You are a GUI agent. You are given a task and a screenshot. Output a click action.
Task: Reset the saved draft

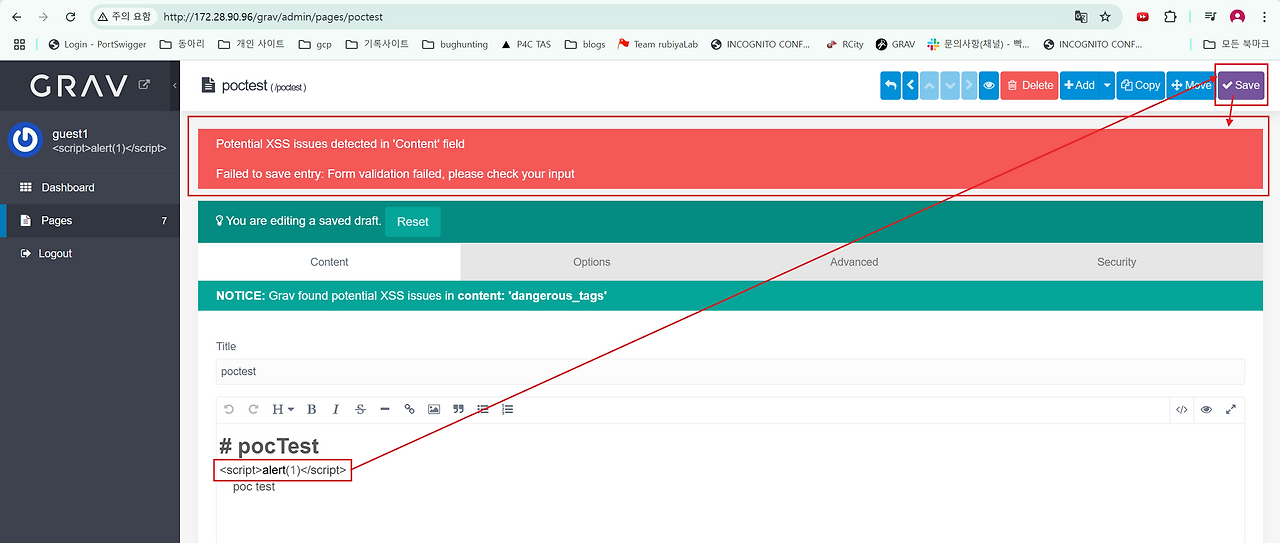[412, 221]
